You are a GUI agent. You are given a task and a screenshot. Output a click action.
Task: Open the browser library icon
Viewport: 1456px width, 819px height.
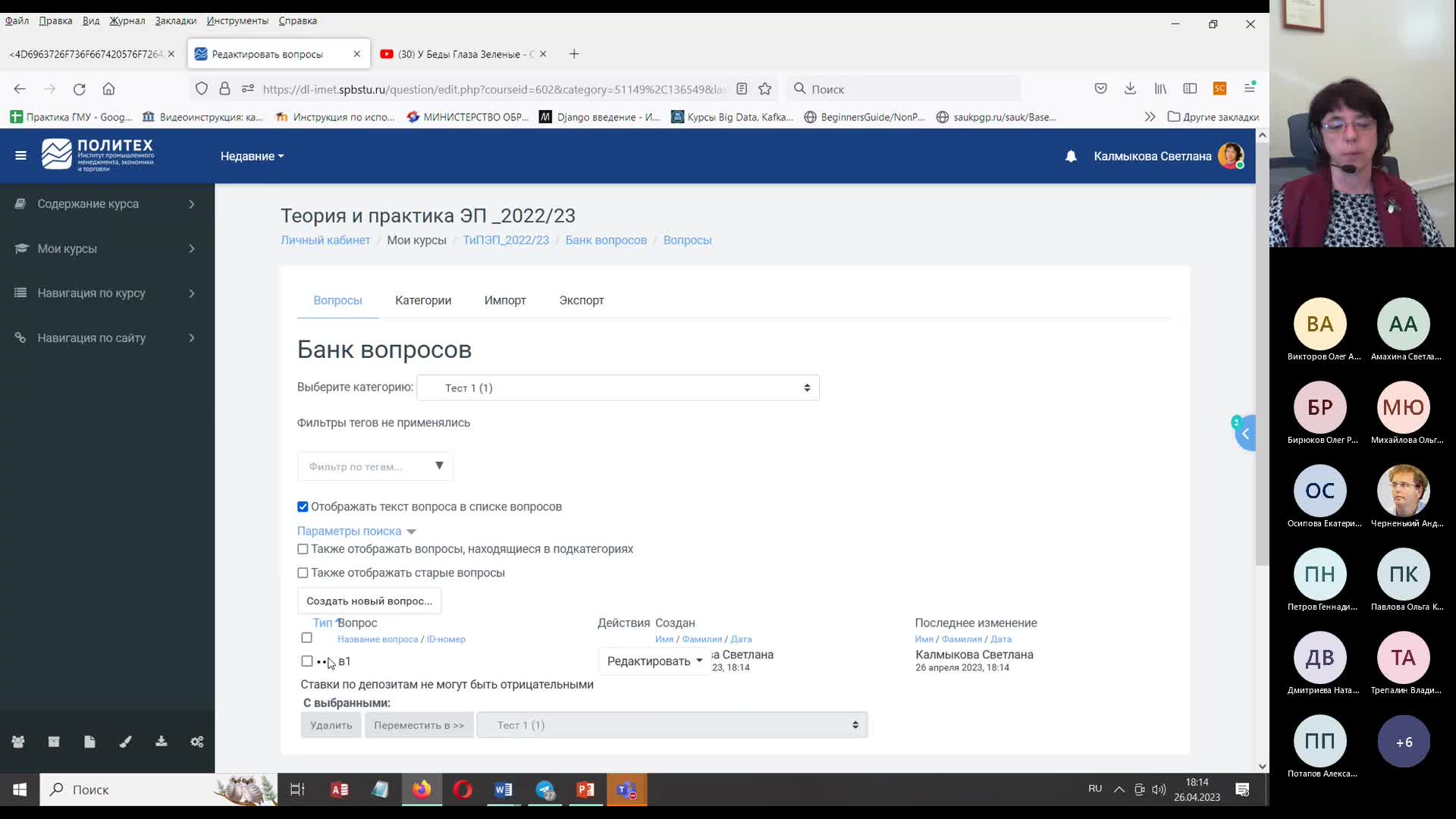pyautogui.click(x=1160, y=89)
